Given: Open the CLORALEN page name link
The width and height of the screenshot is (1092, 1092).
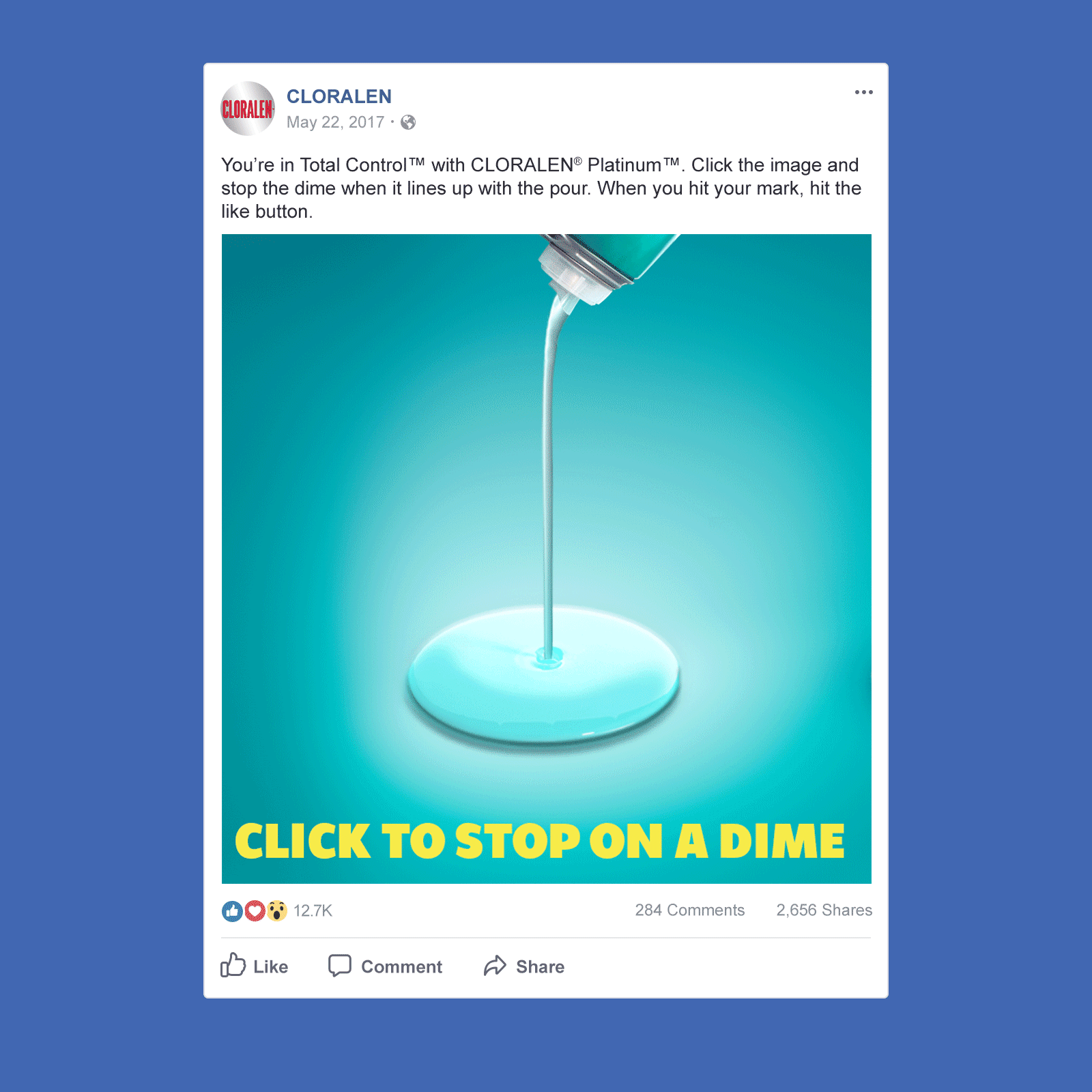Looking at the screenshot, I should [x=339, y=96].
